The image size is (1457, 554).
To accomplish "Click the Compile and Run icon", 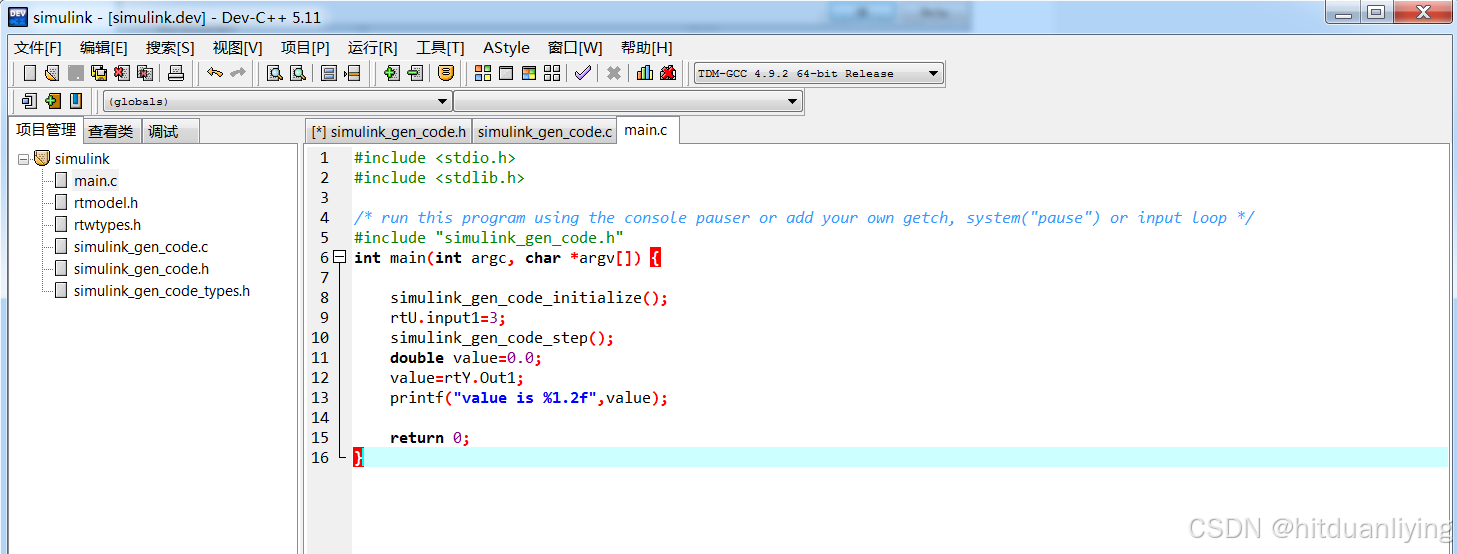I will click(x=529, y=73).
